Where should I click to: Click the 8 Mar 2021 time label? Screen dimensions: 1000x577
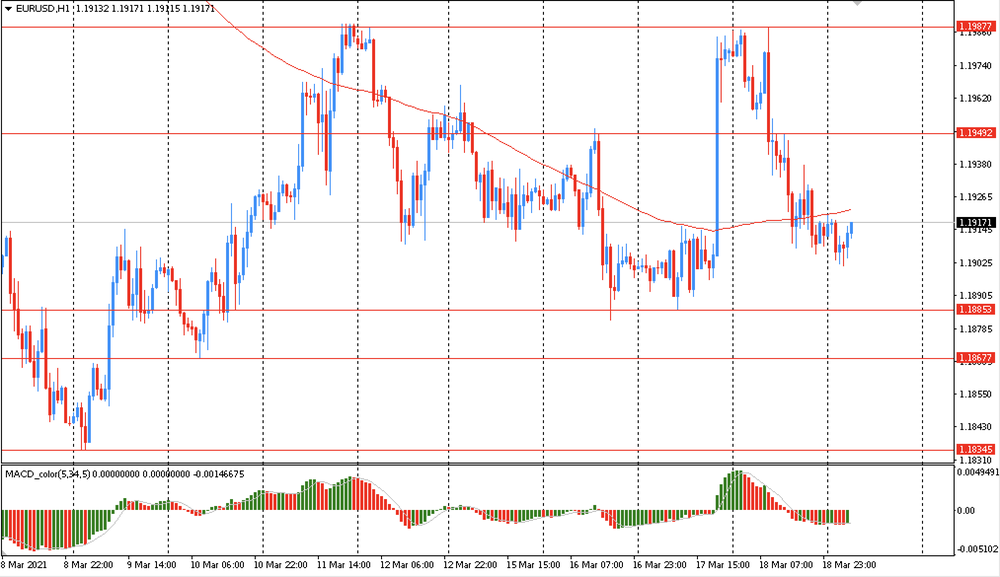point(24,565)
